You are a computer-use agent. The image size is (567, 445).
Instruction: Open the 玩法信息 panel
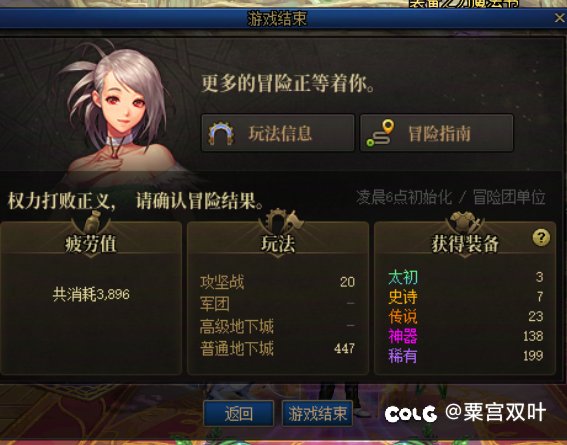coord(278,133)
